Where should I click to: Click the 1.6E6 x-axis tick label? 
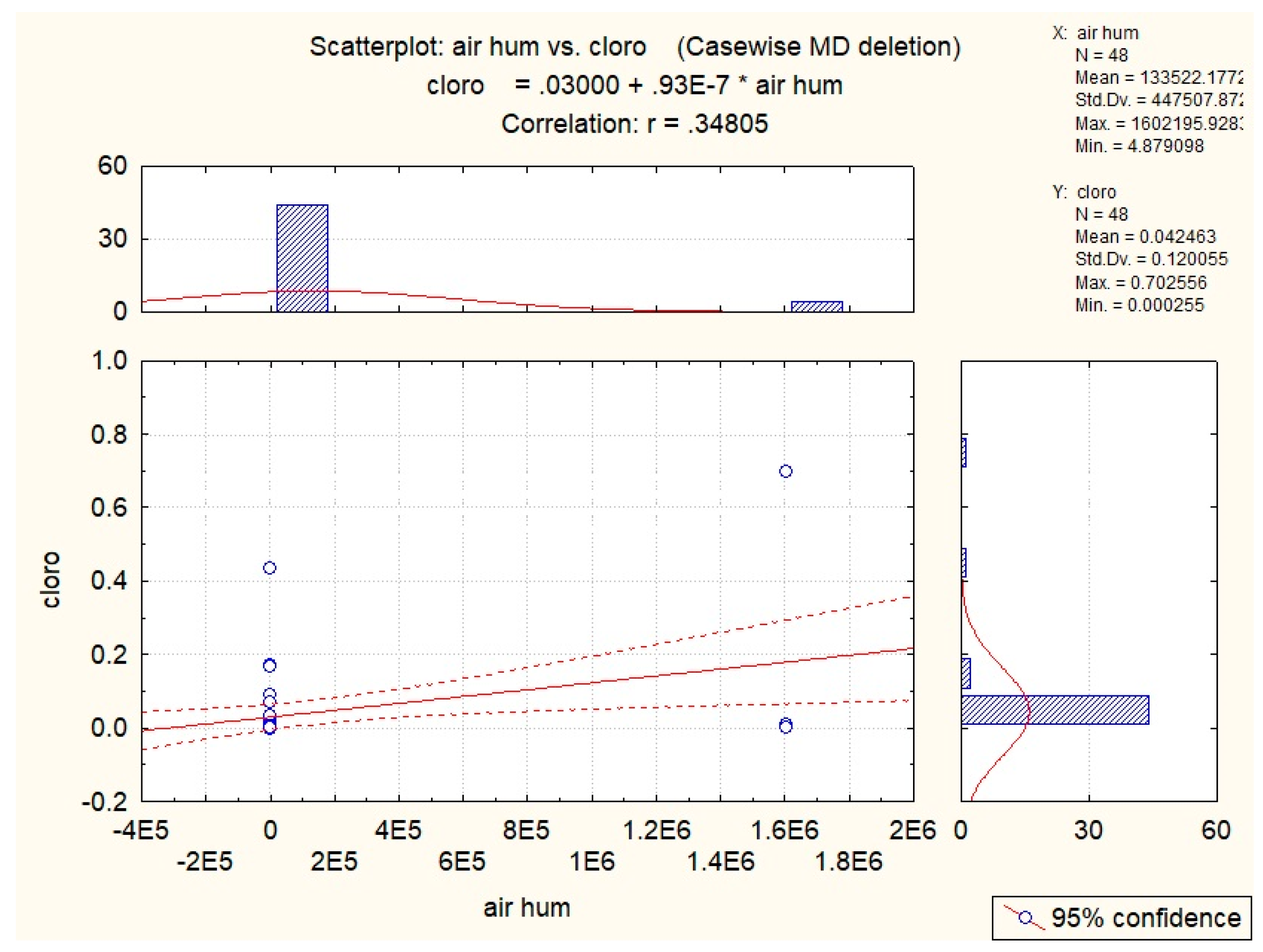[784, 830]
